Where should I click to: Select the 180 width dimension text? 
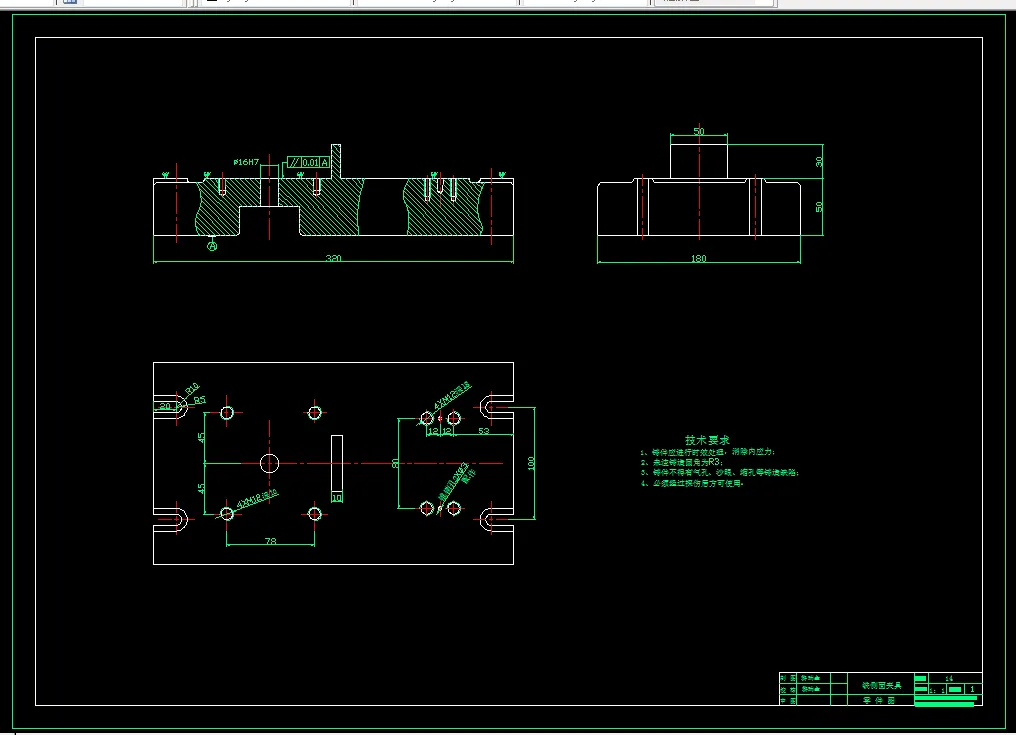[x=698, y=258]
